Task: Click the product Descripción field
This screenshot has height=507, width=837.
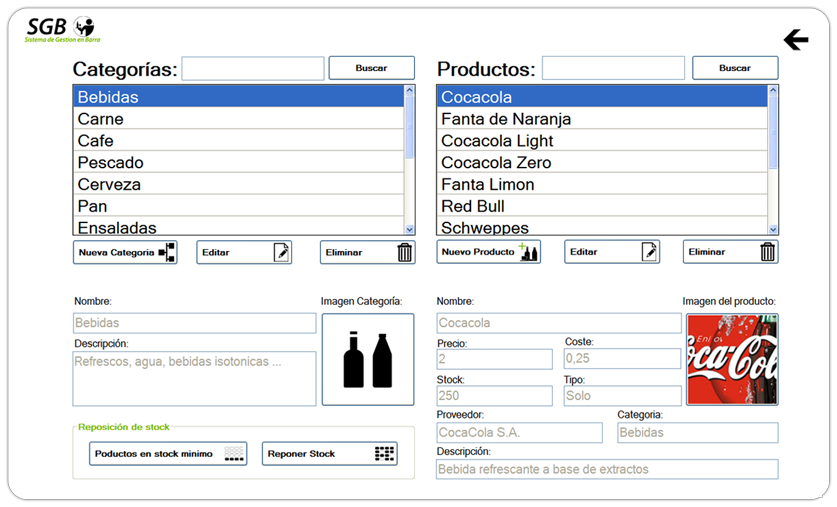Action: [x=607, y=469]
